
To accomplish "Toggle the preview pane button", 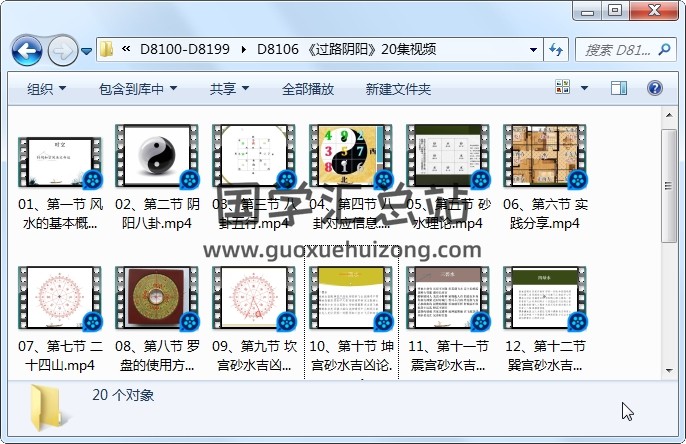I will coord(621,89).
